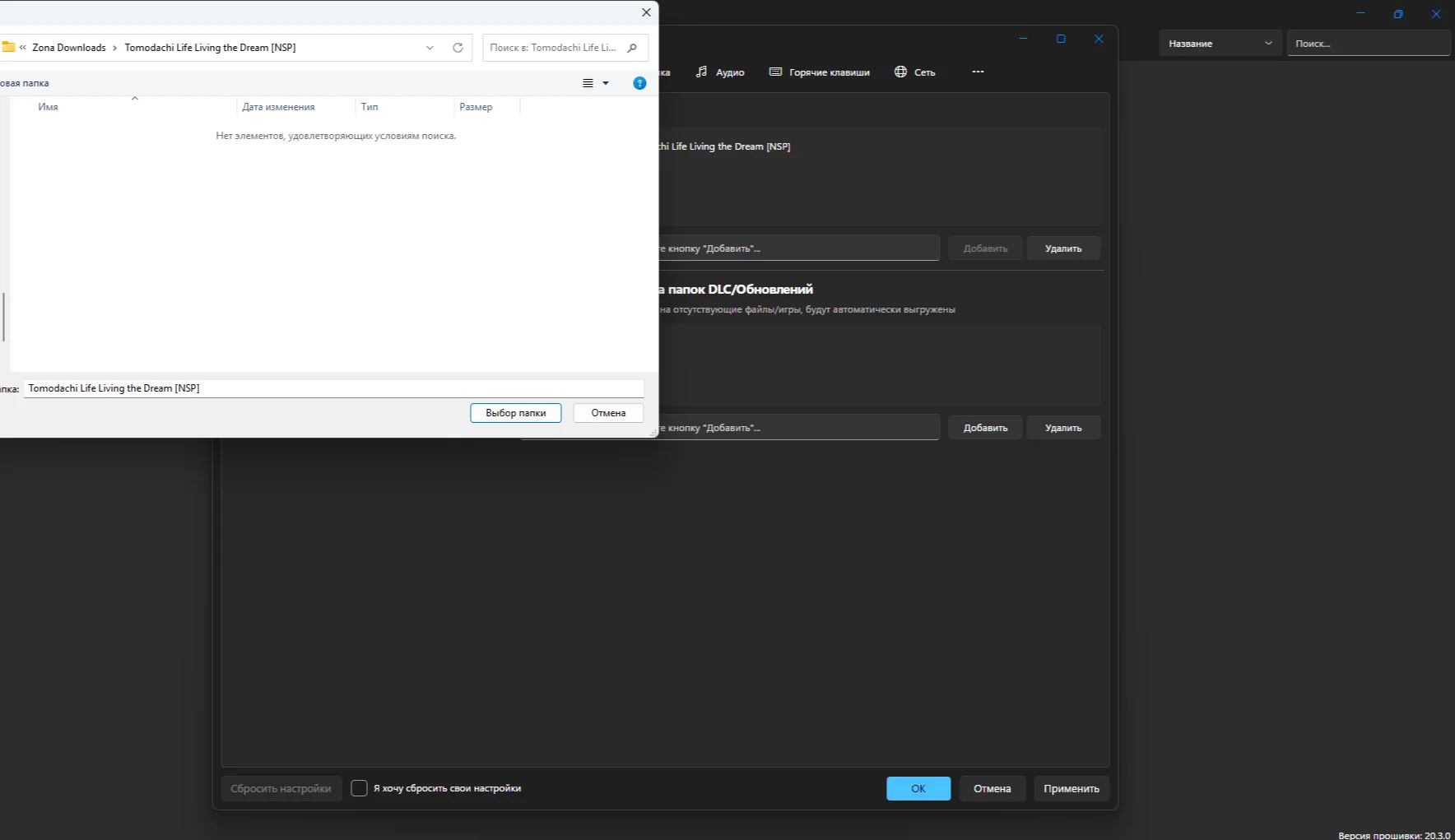Expand the address bar history dropdown
The width and height of the screenshot is (1455, 840).
click(430, 48)
